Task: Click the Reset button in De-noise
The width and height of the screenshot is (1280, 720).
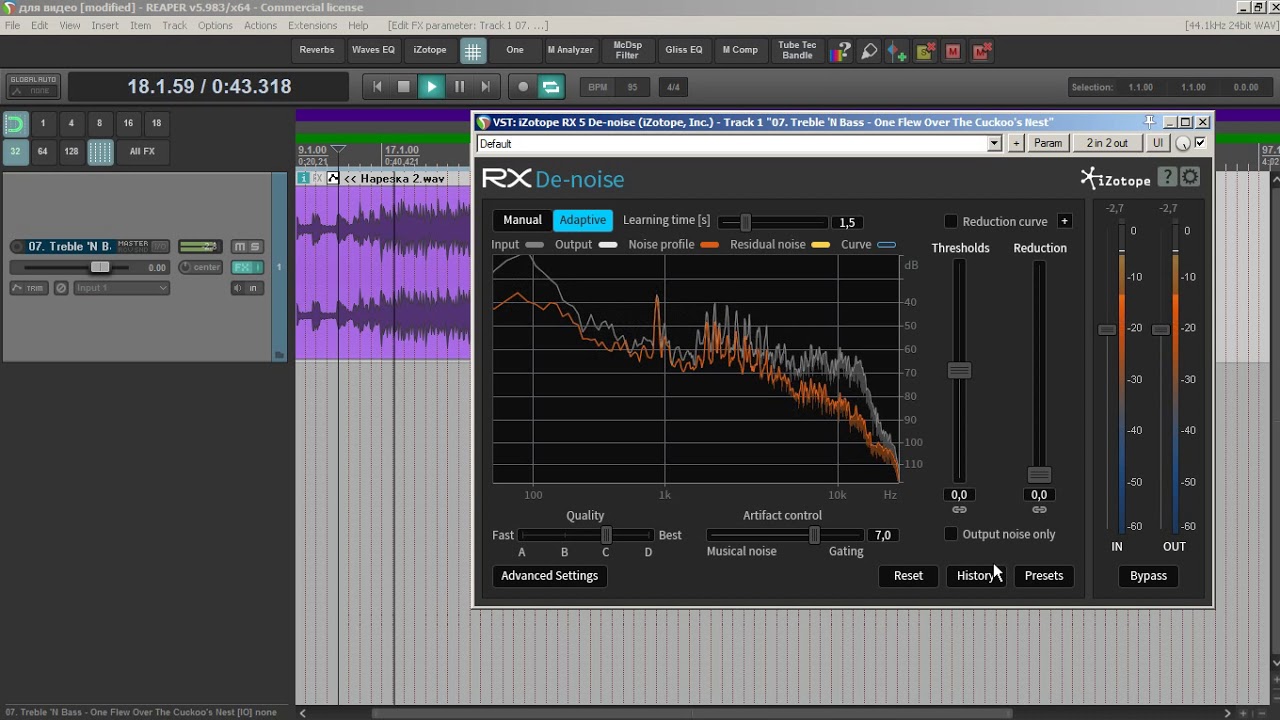Action: 908,576
